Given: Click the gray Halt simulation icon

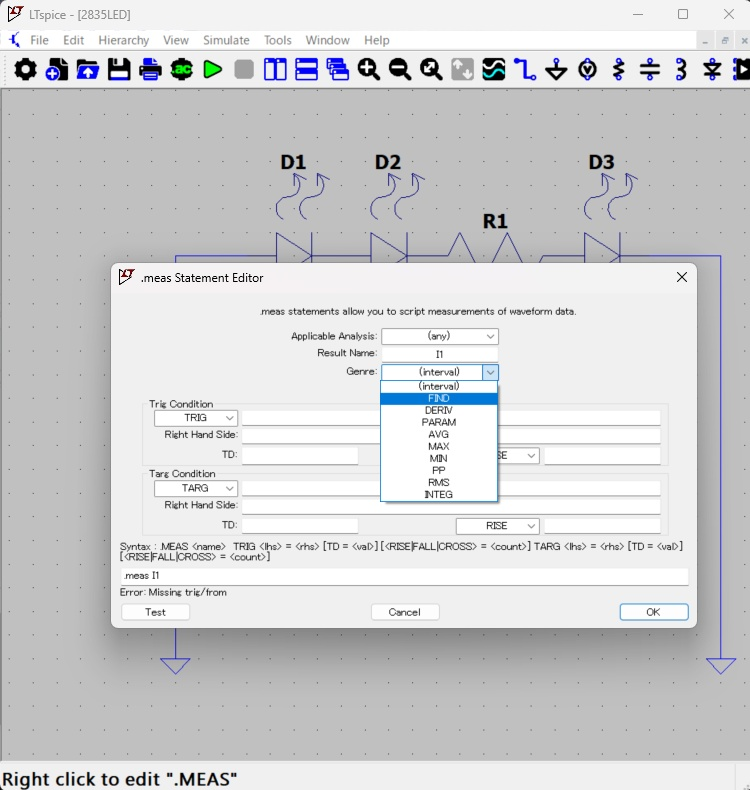Looking at the screenshot, I should click(244, 70).
